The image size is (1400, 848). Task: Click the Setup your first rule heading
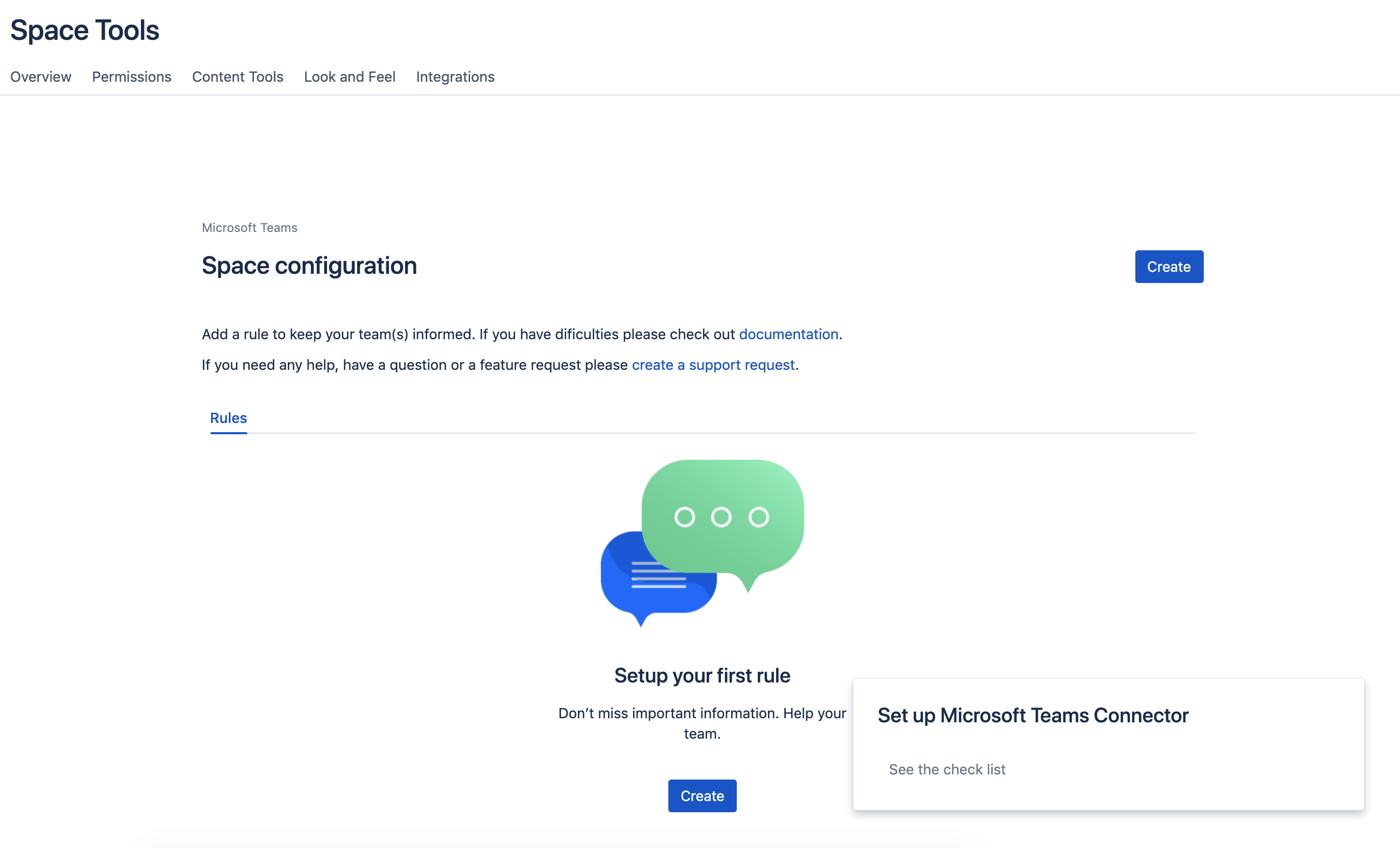702,675
